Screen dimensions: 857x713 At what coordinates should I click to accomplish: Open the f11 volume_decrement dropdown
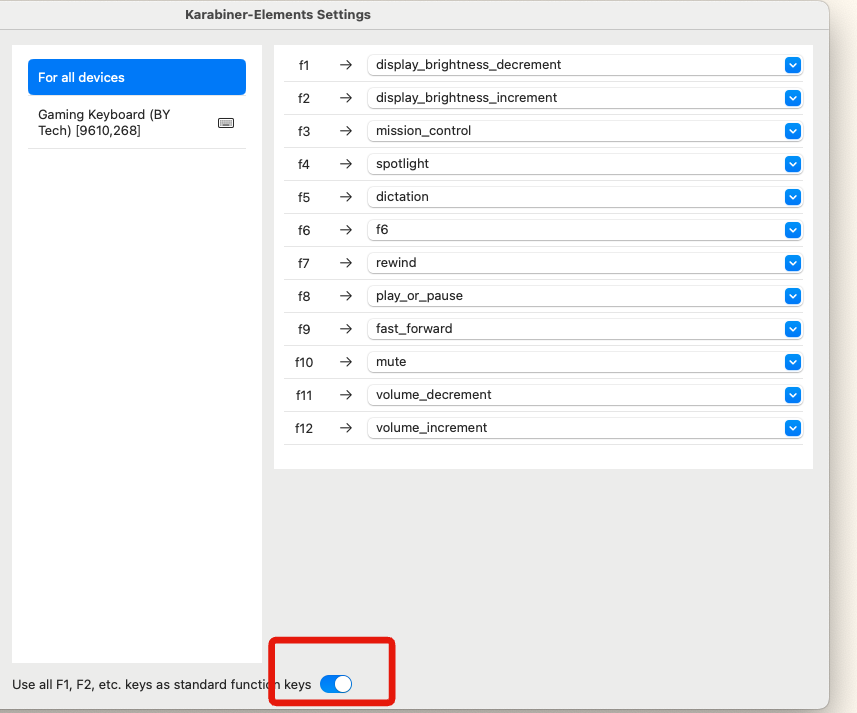(585, 395)
